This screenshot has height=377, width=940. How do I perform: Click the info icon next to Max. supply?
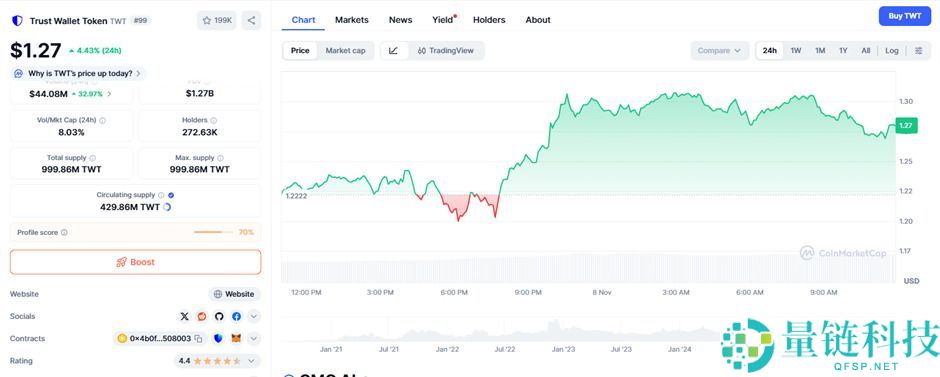coord(221,158)
